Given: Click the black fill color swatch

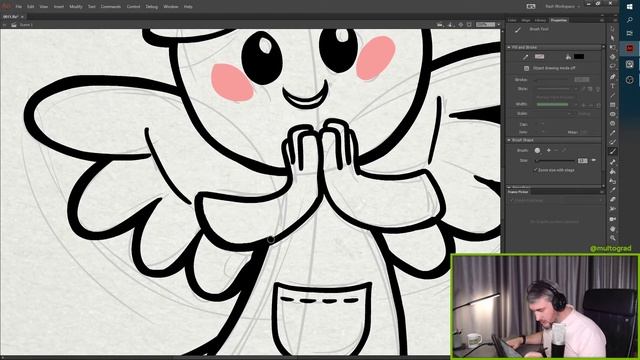Looking at the screenshot, I should (x=579, y=57).
